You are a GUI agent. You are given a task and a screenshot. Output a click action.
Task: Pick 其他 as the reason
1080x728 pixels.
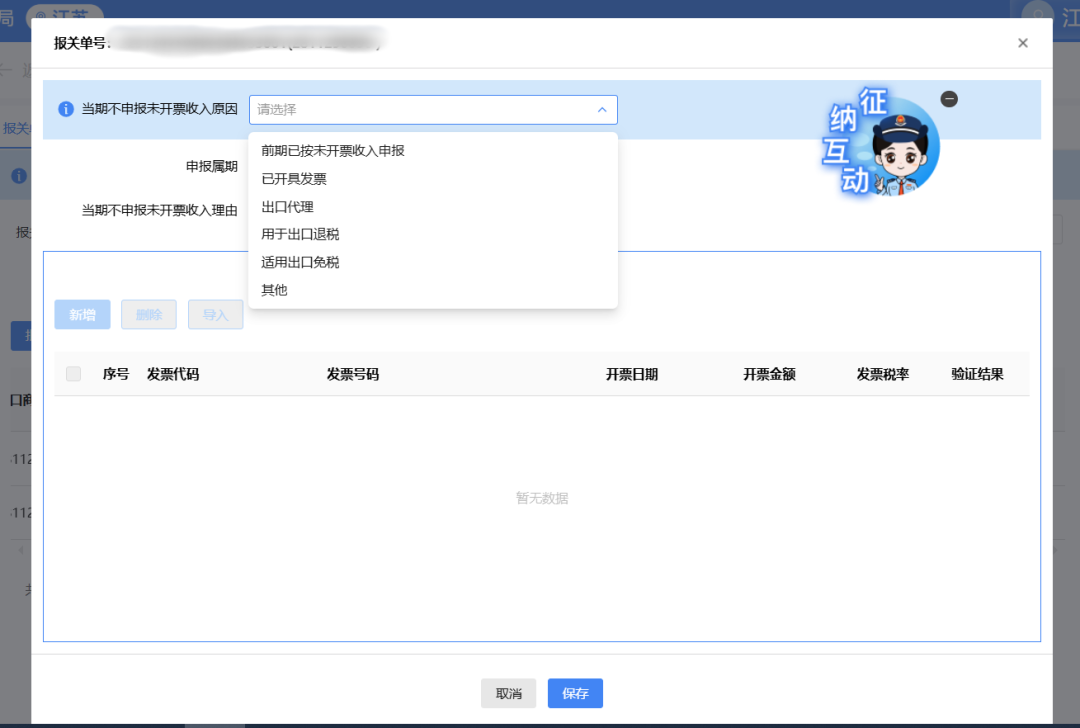pyautogui.click(x=274, y=290)
